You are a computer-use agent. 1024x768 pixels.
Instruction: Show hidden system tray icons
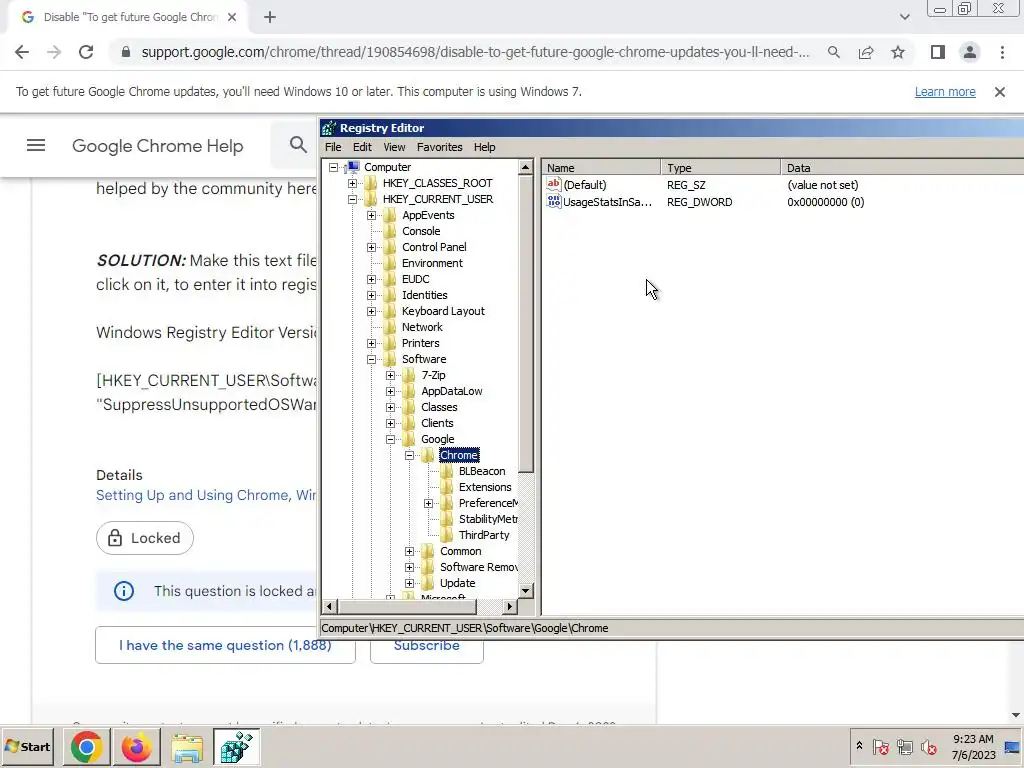coord(859,746)
